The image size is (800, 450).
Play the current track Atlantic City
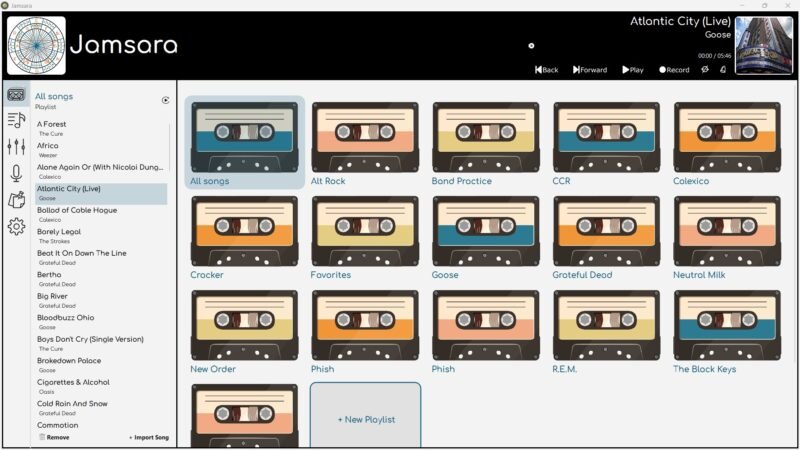(x=633, y=70)
